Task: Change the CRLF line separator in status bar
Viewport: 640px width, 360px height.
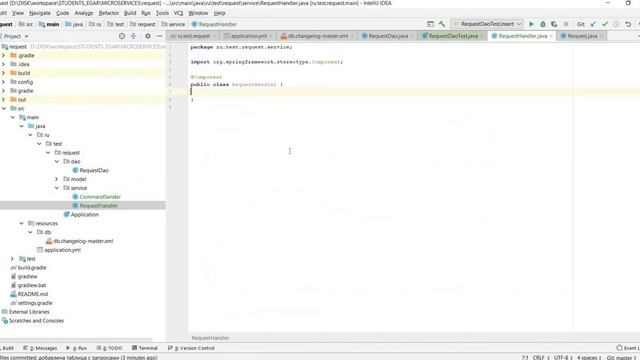Action: 540,357
